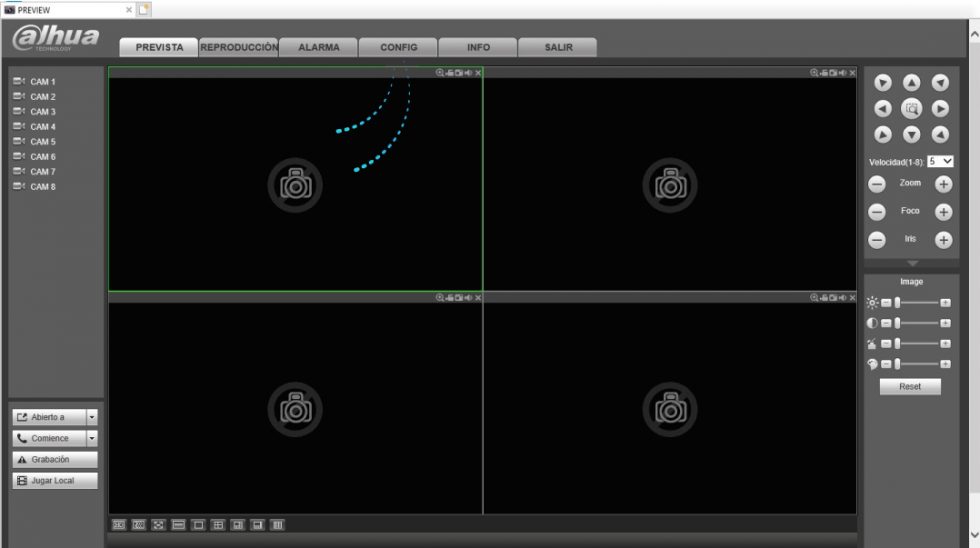
Task: Pan PTZ camera left
Action: [882, 109]
